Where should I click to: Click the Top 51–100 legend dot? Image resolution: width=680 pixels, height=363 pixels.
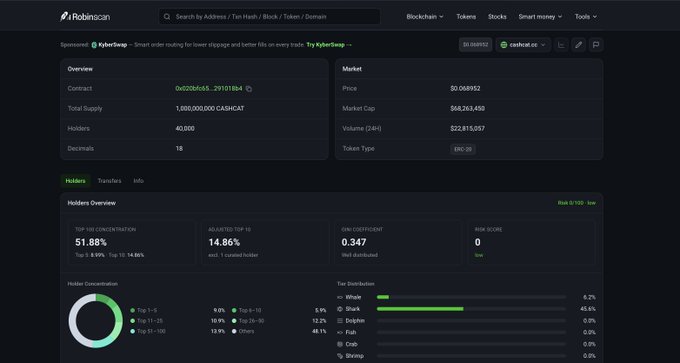click(132, 331)
